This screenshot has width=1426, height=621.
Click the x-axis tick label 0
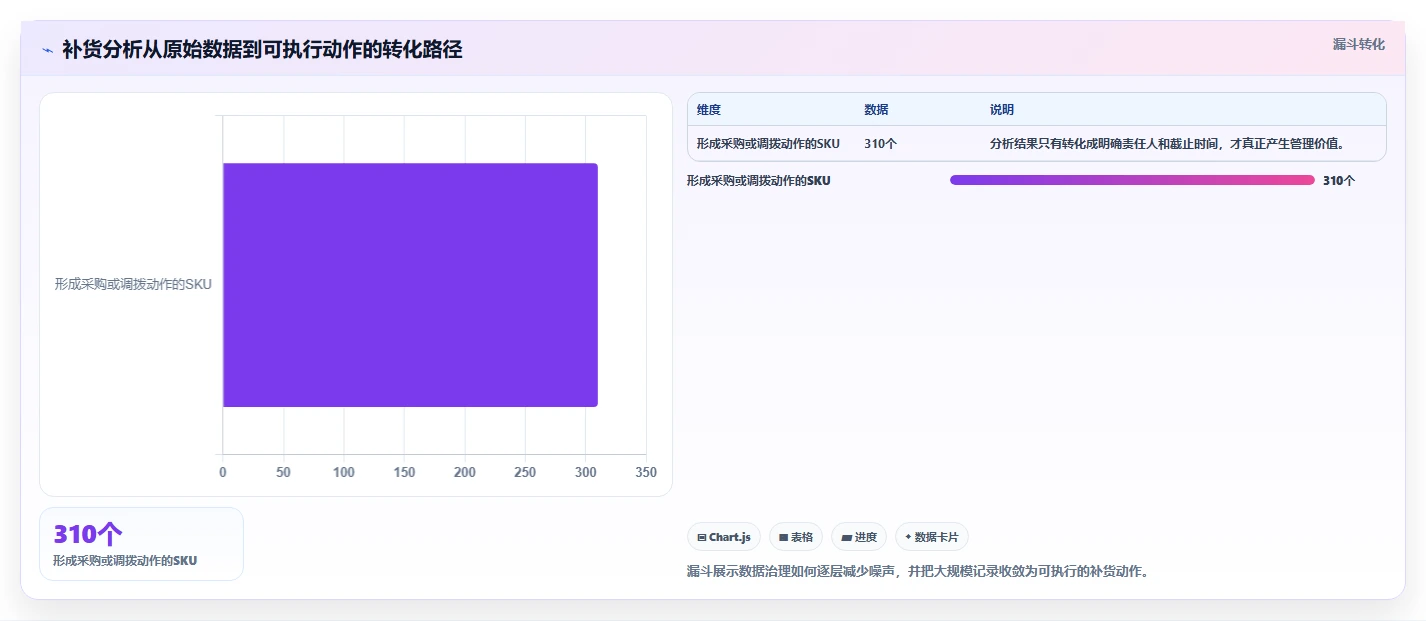click(223, 472)
